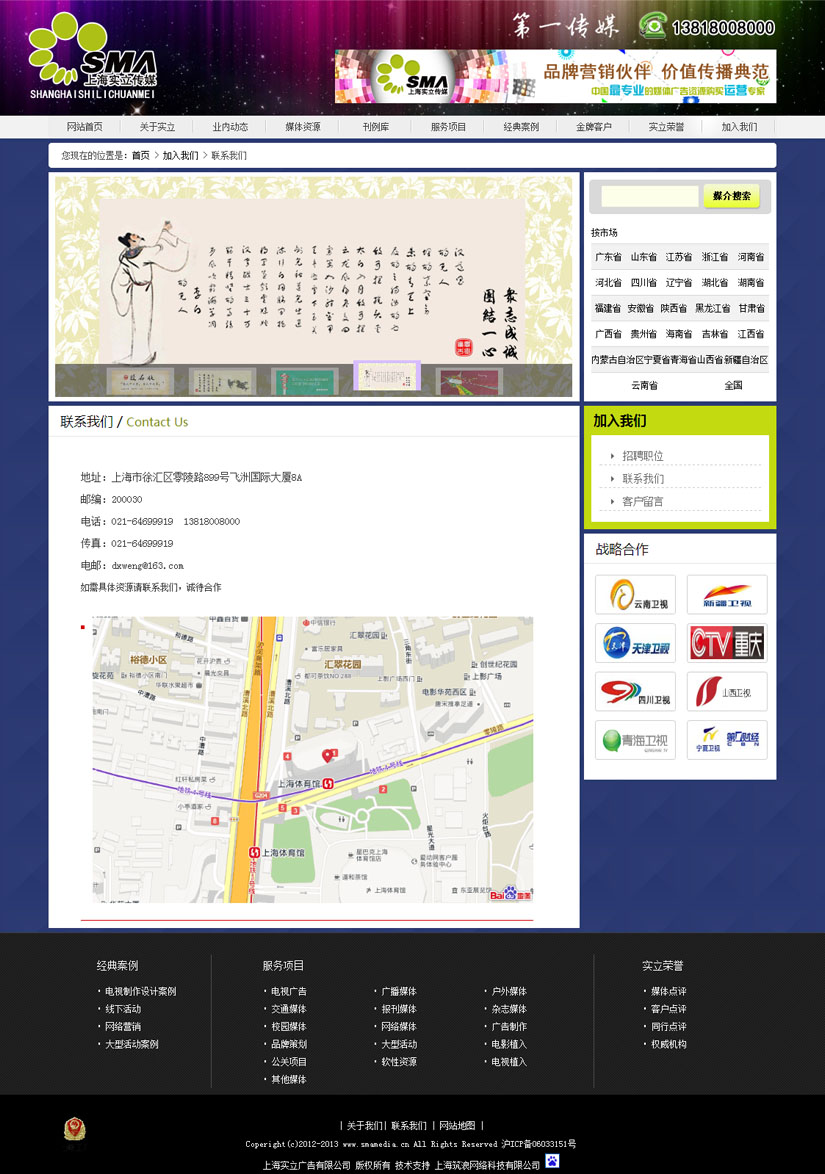Filter by 黑龙江省 province

(x=713, y=308)
